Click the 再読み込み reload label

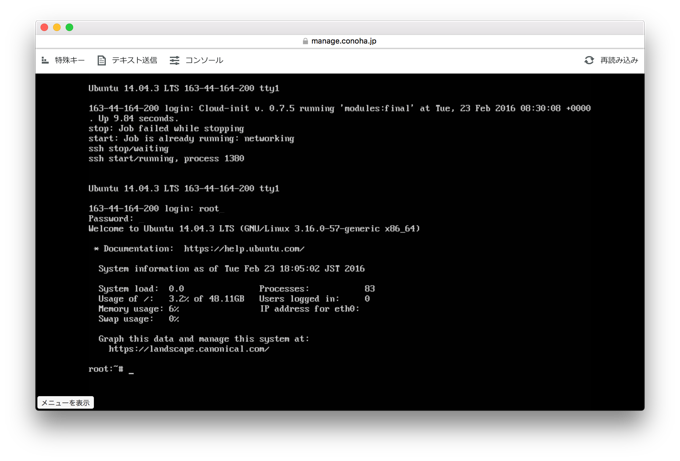click(619, 60)
